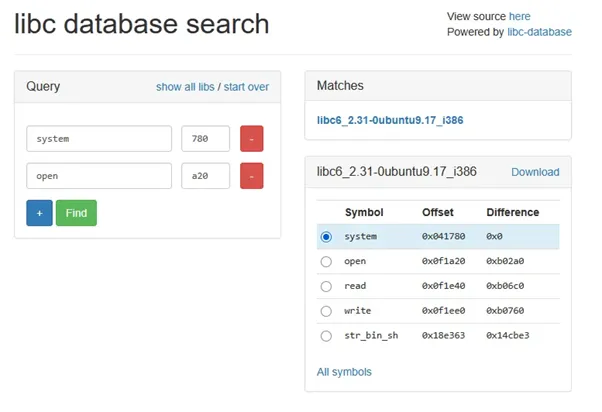Click the offset value 0x18e363
The width and height of the screenshot is (602, 412).
[443, 336]
